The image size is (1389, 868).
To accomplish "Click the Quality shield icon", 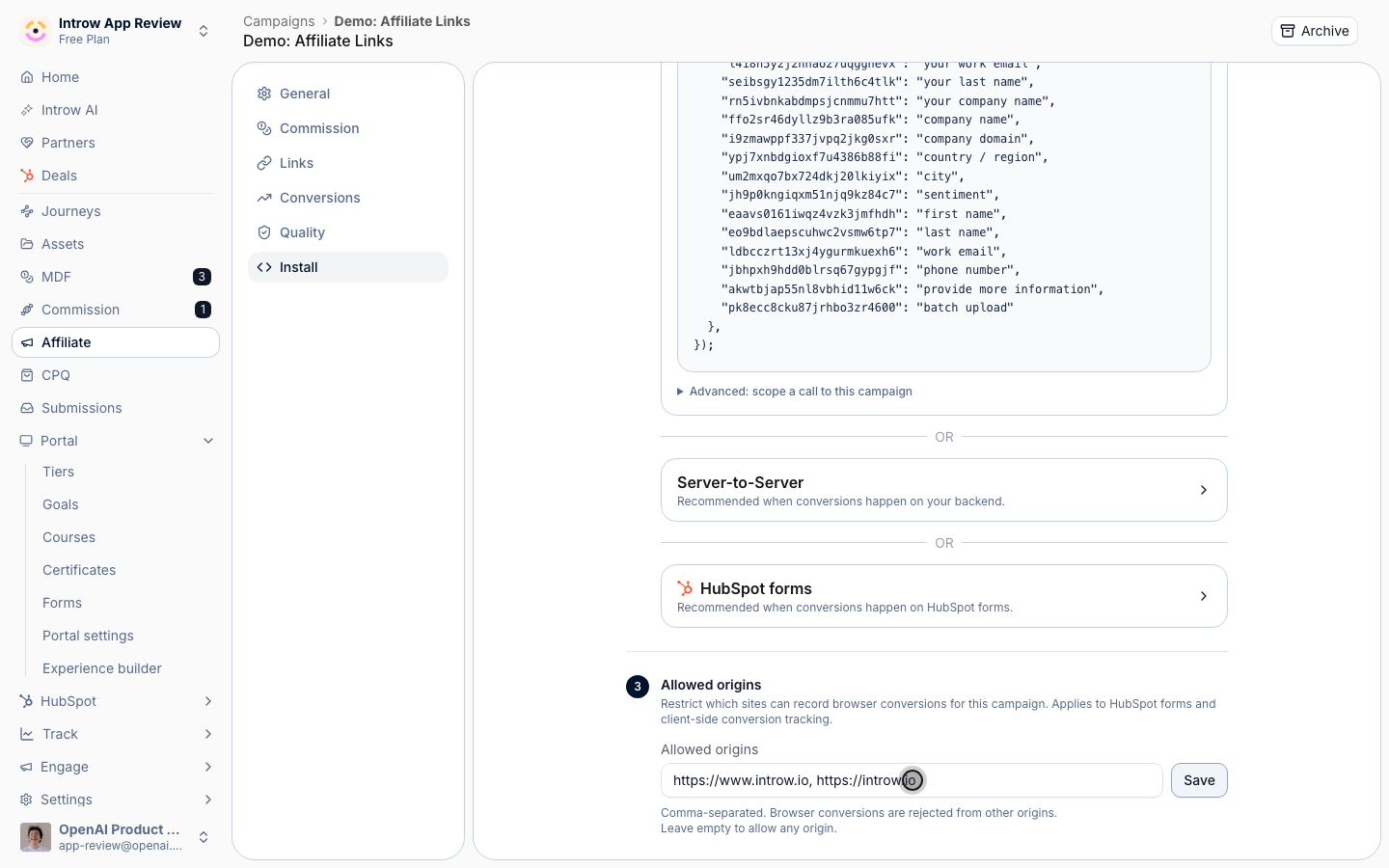I will click(x=264, y=232).
